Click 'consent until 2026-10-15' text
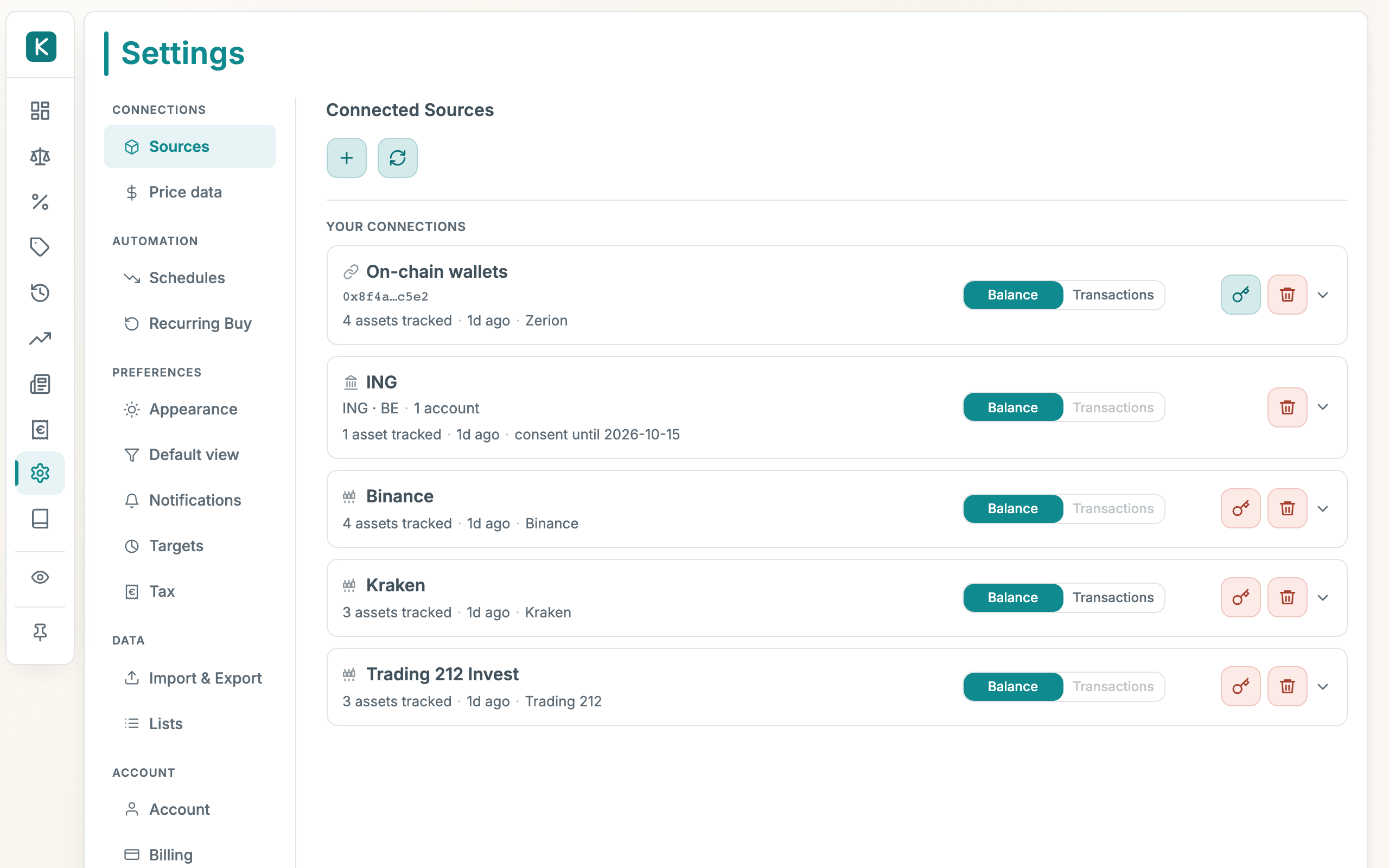 tap(597, 435)
